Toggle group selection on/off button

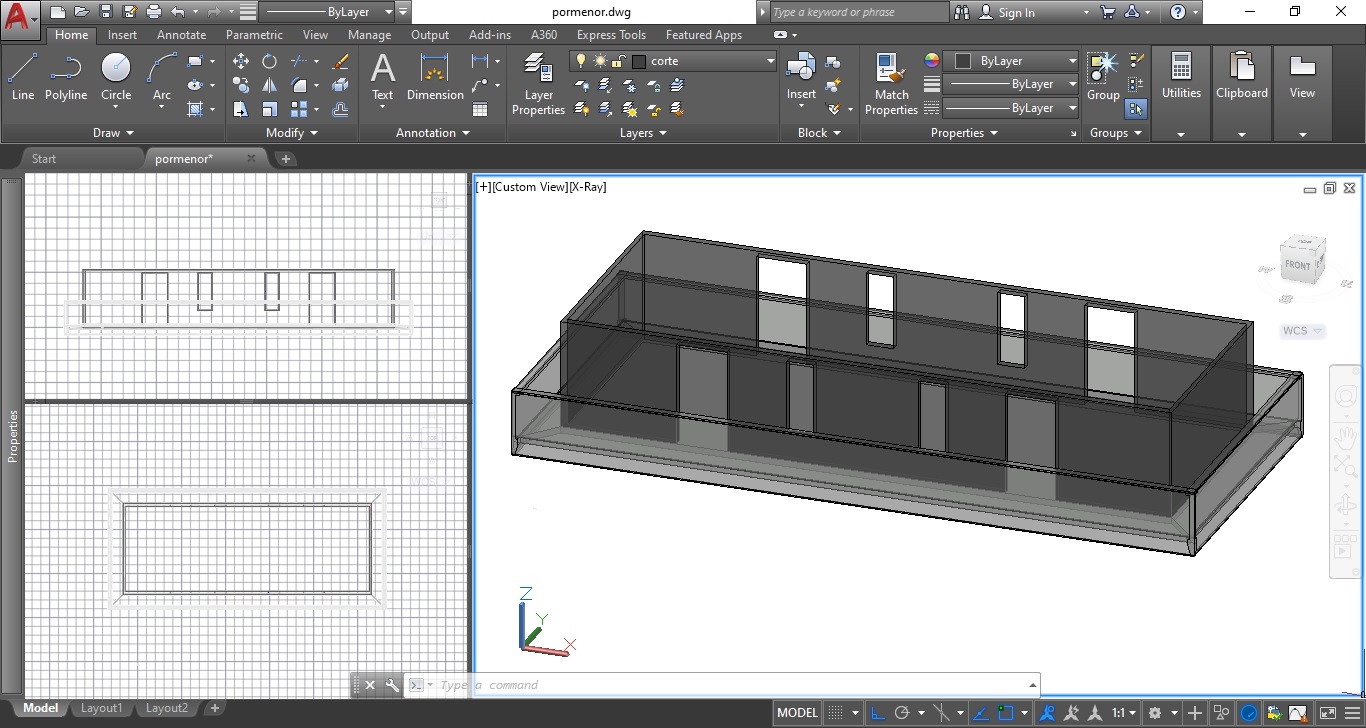point(1136,108)
